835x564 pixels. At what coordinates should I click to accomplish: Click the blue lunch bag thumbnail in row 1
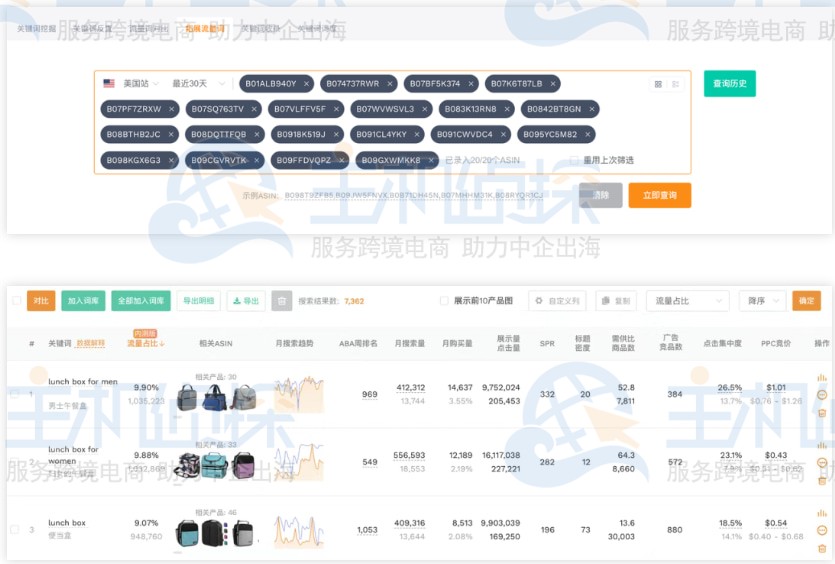click(215, 397)
